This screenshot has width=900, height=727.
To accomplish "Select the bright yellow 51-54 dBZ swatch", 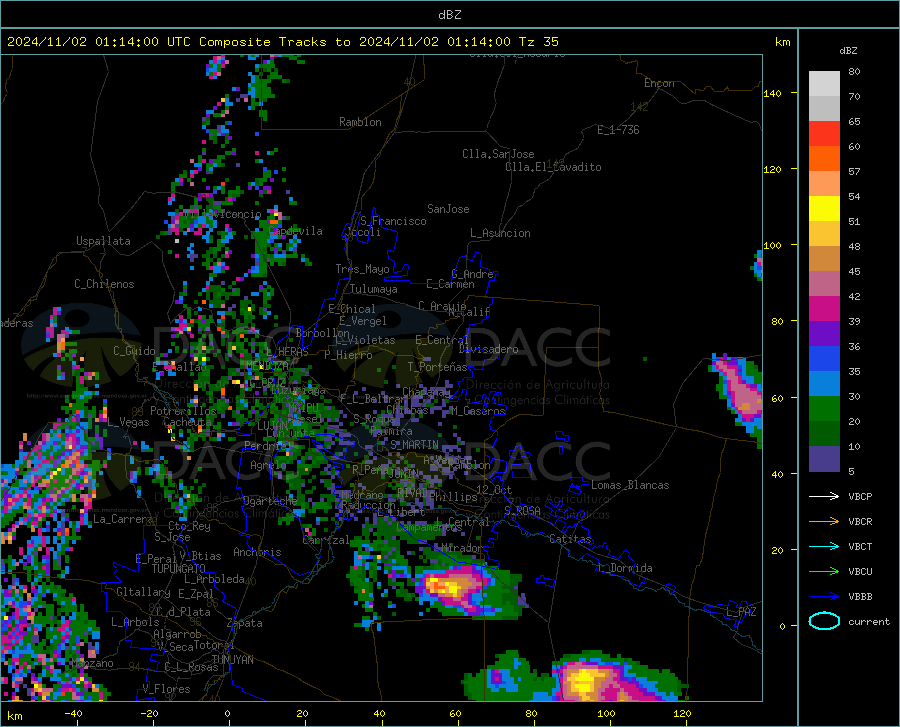I will (824, 209).
